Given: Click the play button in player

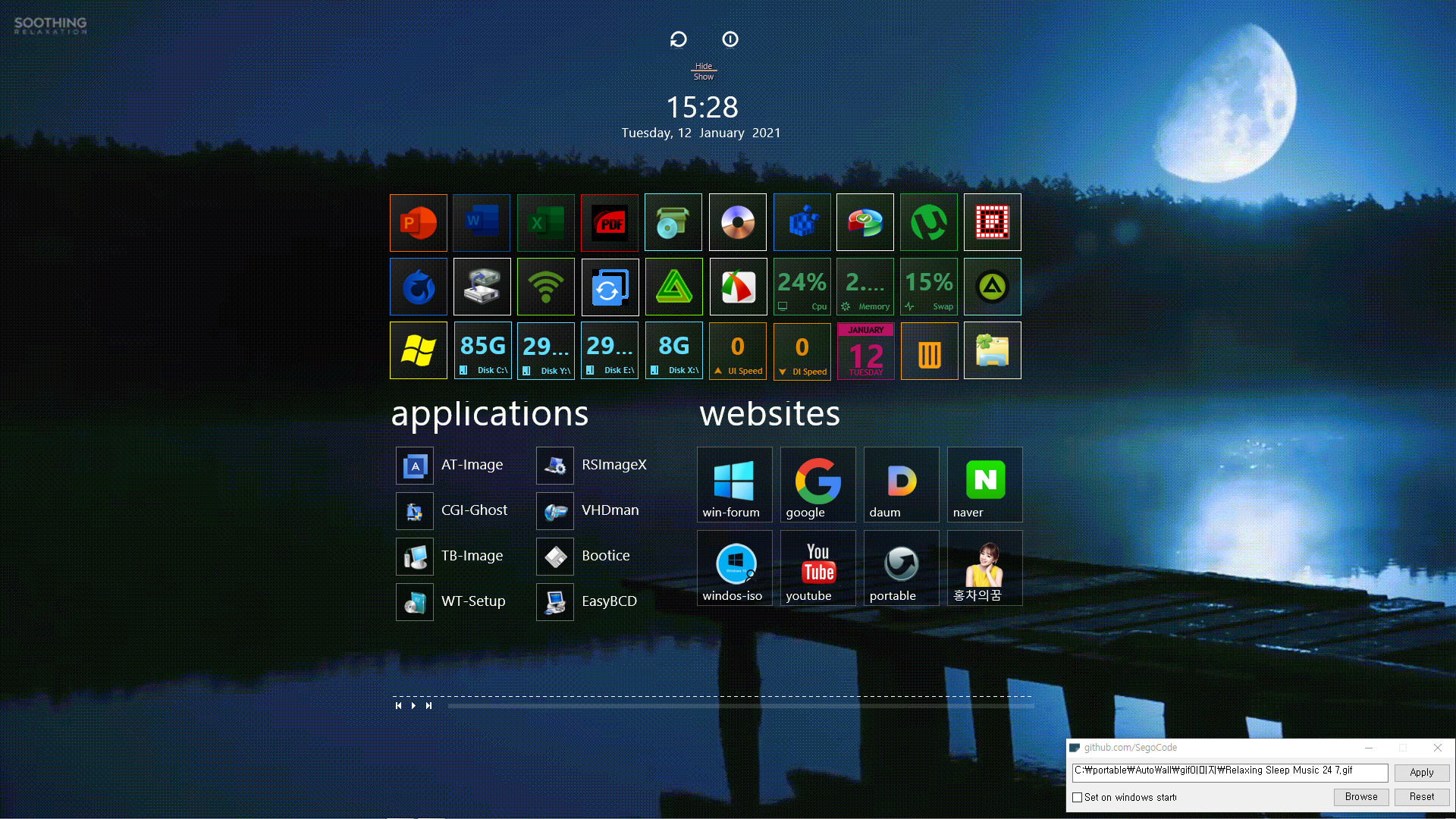Looking at the screenshot, I should tap(413, 705).
